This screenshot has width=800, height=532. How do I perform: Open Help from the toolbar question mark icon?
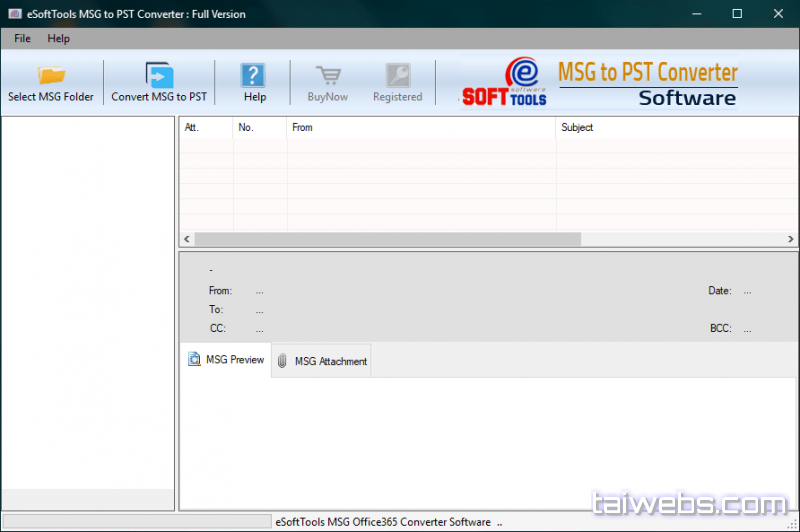[x=254, y=76]
